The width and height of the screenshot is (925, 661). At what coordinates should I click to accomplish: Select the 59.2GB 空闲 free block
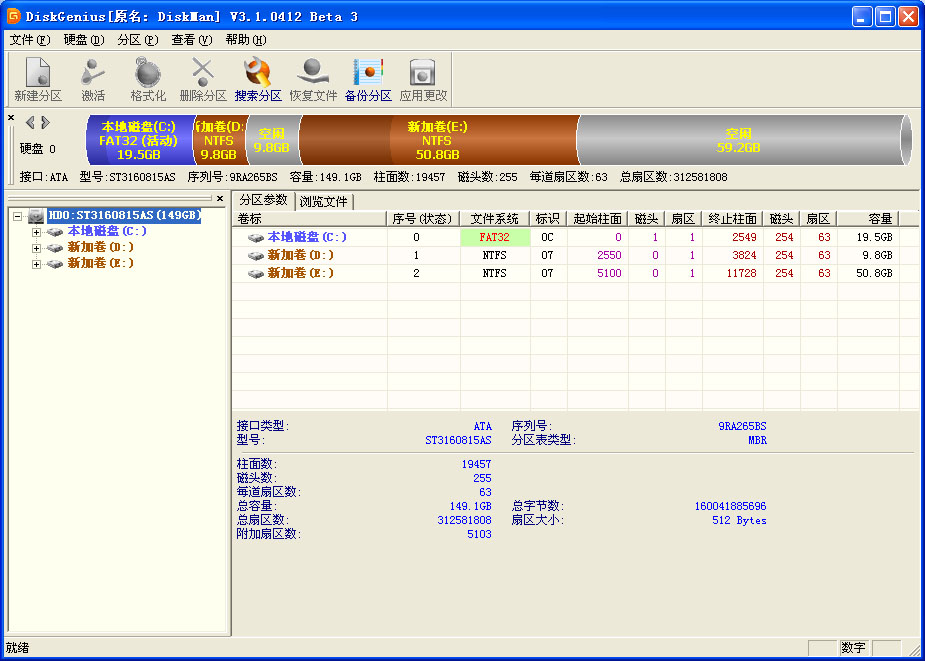coord(742,140)
